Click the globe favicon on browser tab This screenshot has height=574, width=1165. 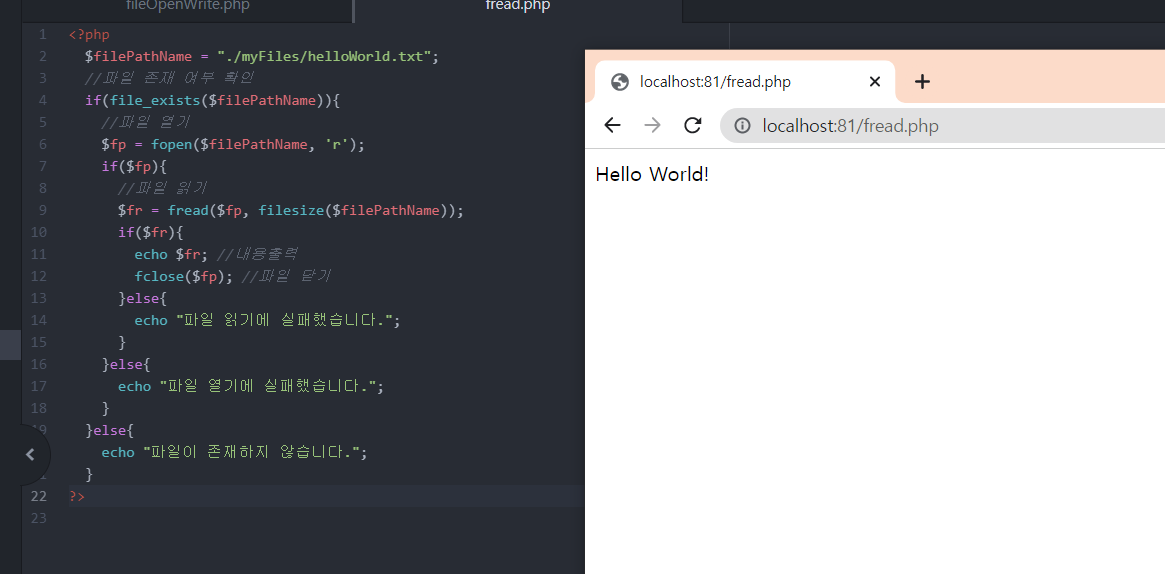point(620,82)
